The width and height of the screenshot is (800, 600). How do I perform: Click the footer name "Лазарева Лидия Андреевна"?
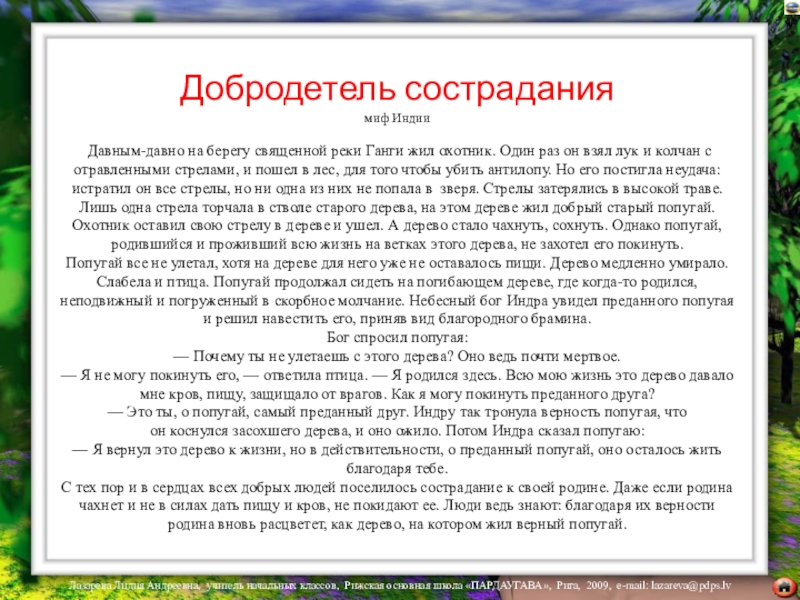click(x=133, y=586)
